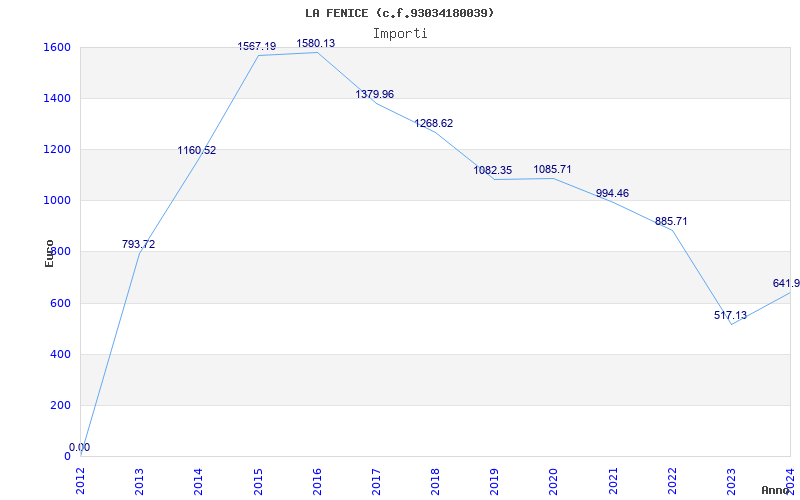Click the Euro y-axis title
Image resolution: width=800 pixels, height=500 pixels.
(x=49, y=252)
